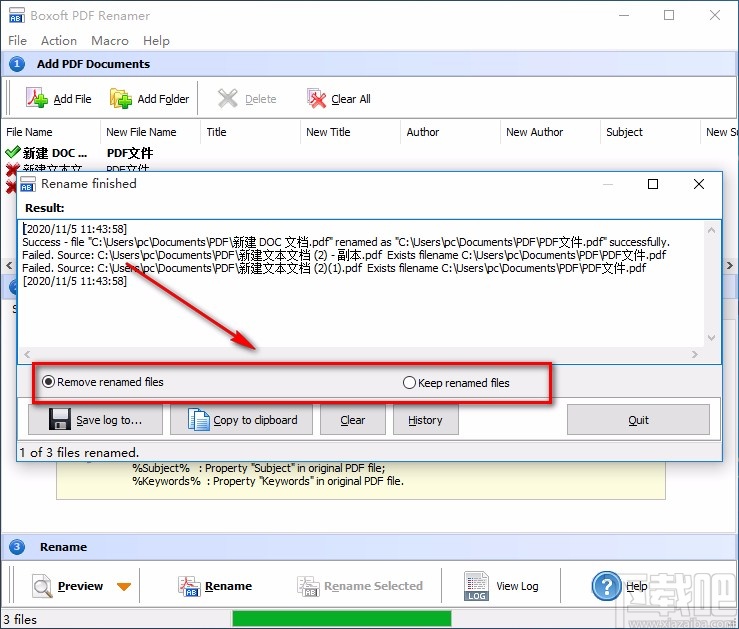Click the View Log label
The image size is (739, 629).
(517, 586)
